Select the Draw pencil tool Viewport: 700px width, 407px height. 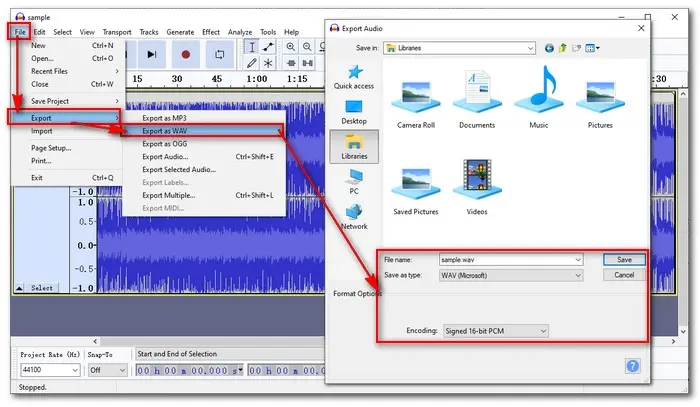[252, 63]
